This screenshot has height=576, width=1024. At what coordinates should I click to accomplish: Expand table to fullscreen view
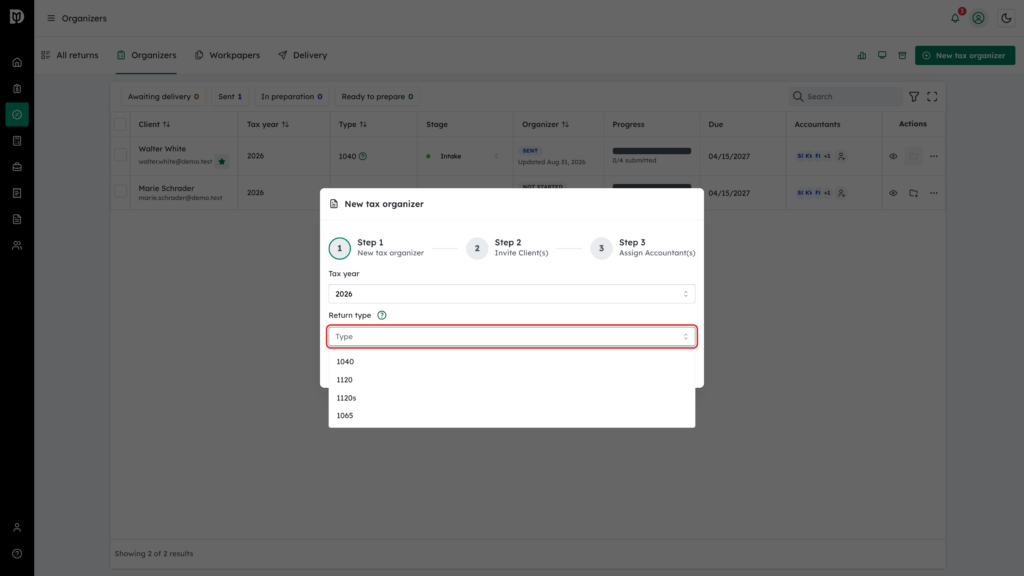click(x=932, y=97)
